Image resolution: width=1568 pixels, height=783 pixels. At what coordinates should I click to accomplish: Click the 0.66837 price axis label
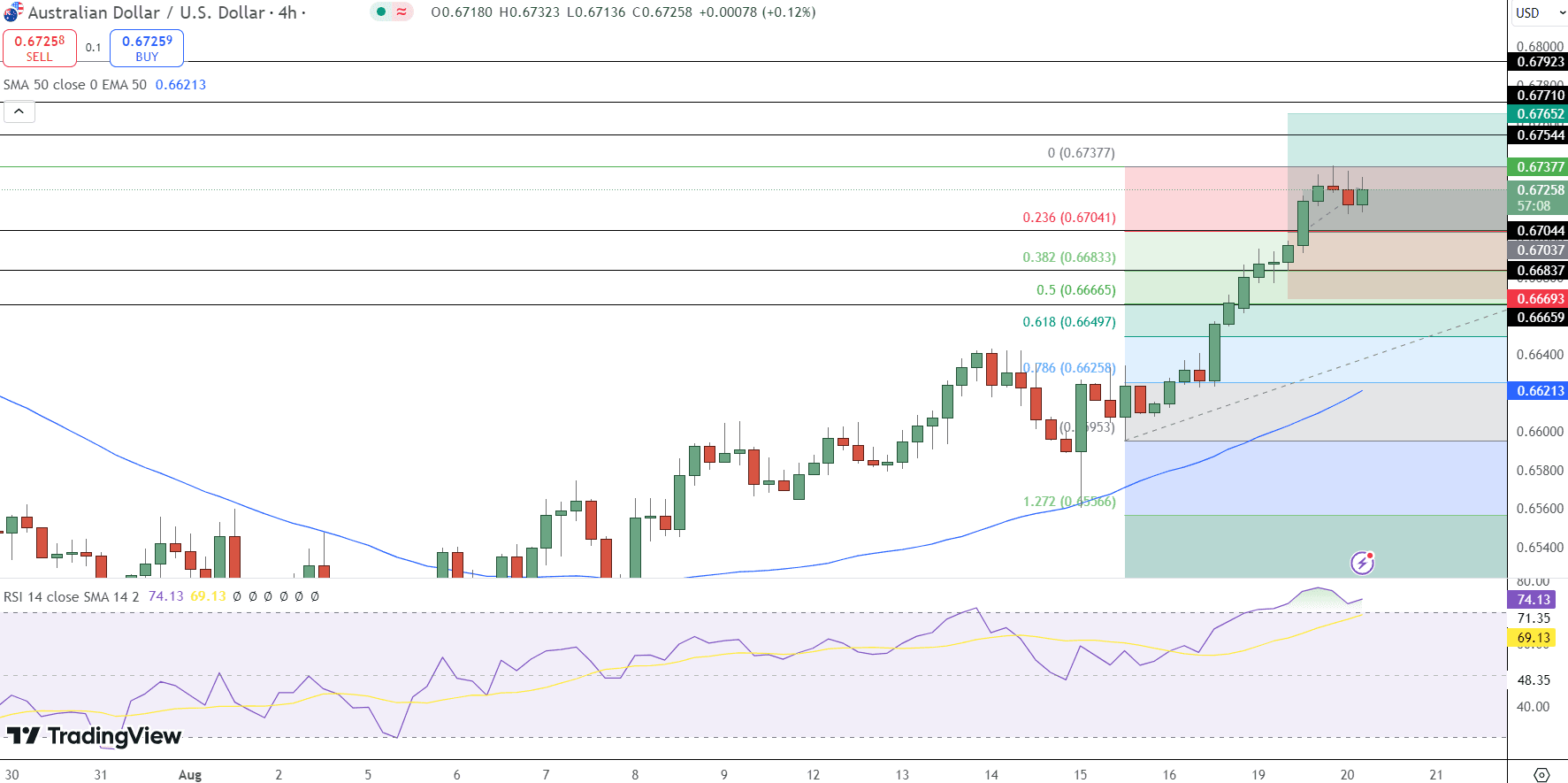click(x=1538, y=271)
